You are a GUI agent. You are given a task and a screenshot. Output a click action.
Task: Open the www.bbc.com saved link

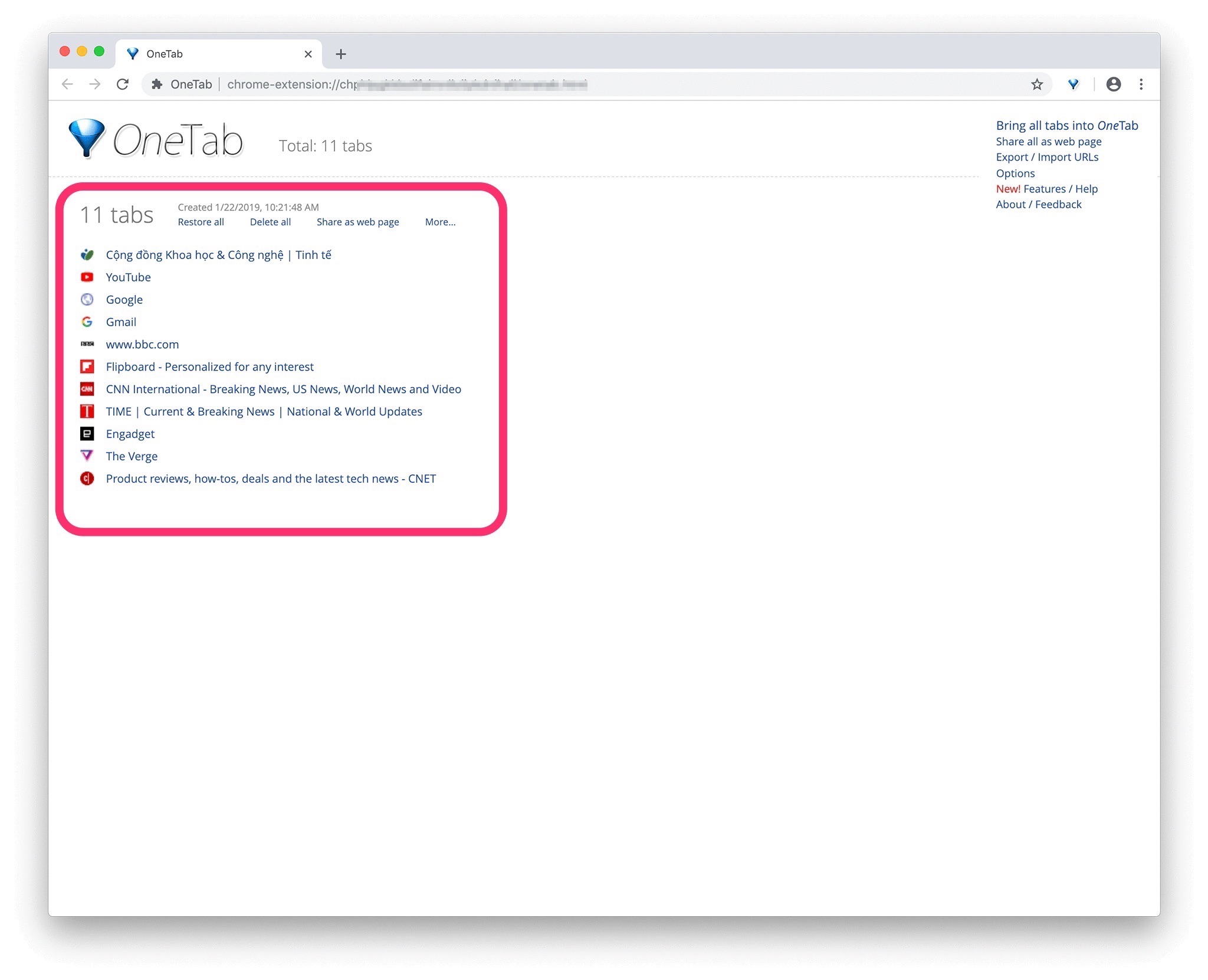tap(142, 345)
